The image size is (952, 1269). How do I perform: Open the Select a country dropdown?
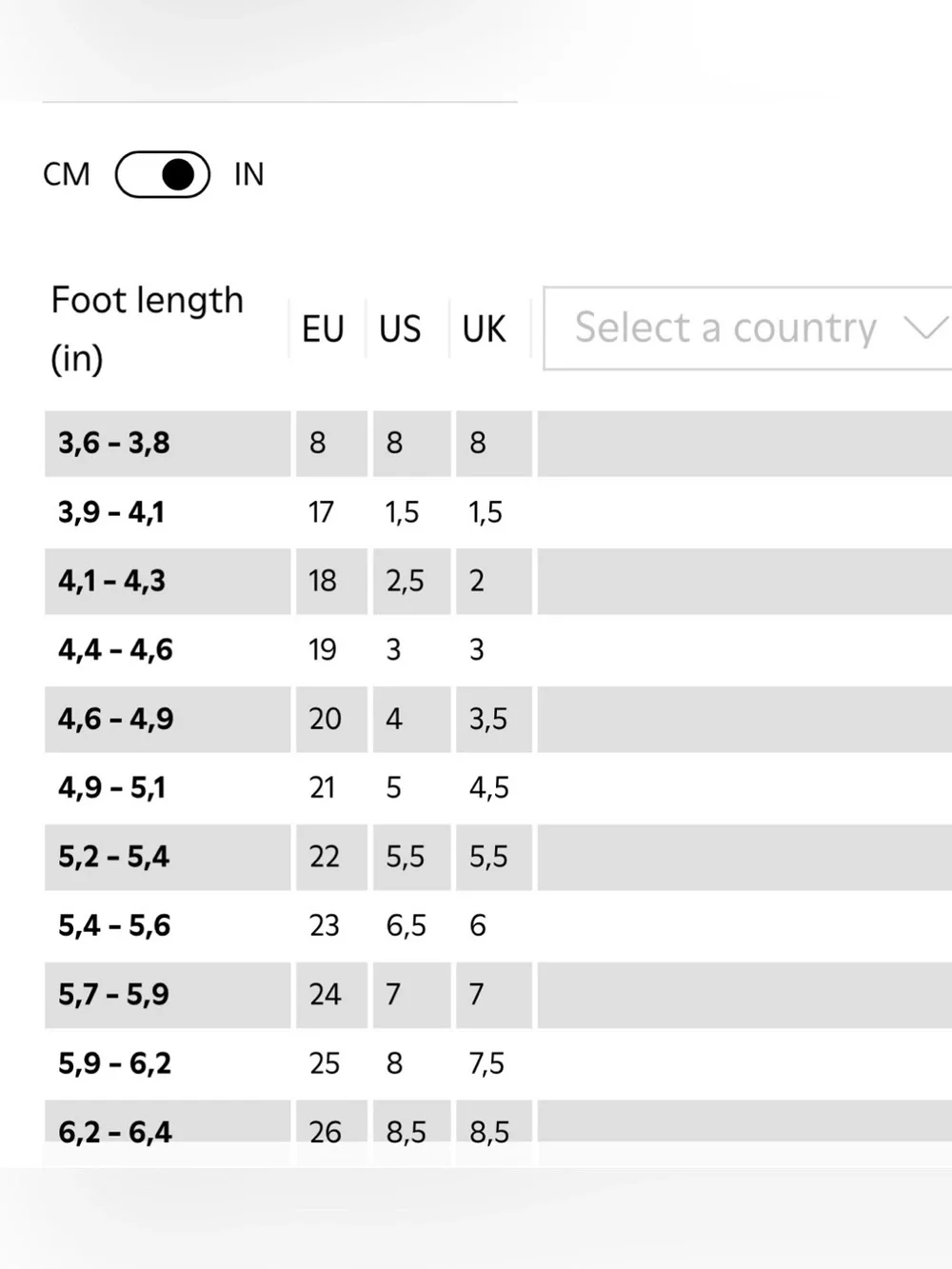[747, 328]
